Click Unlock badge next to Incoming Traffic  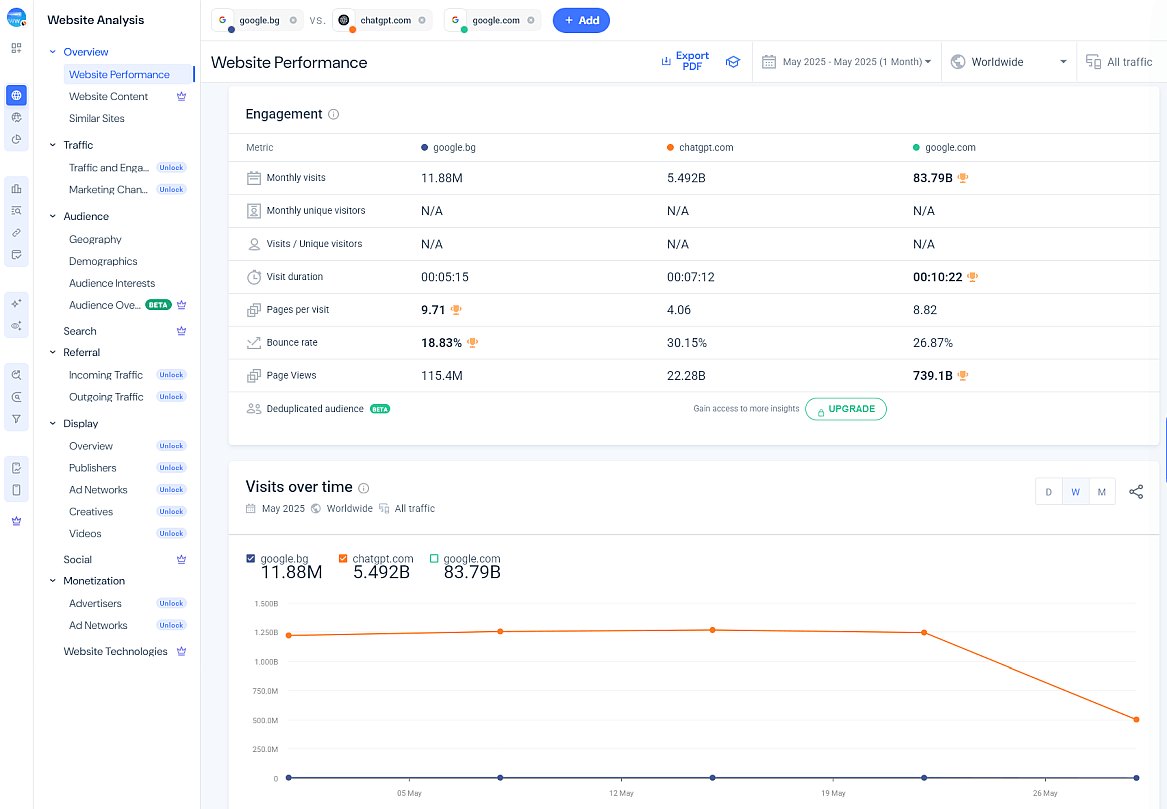171,375
